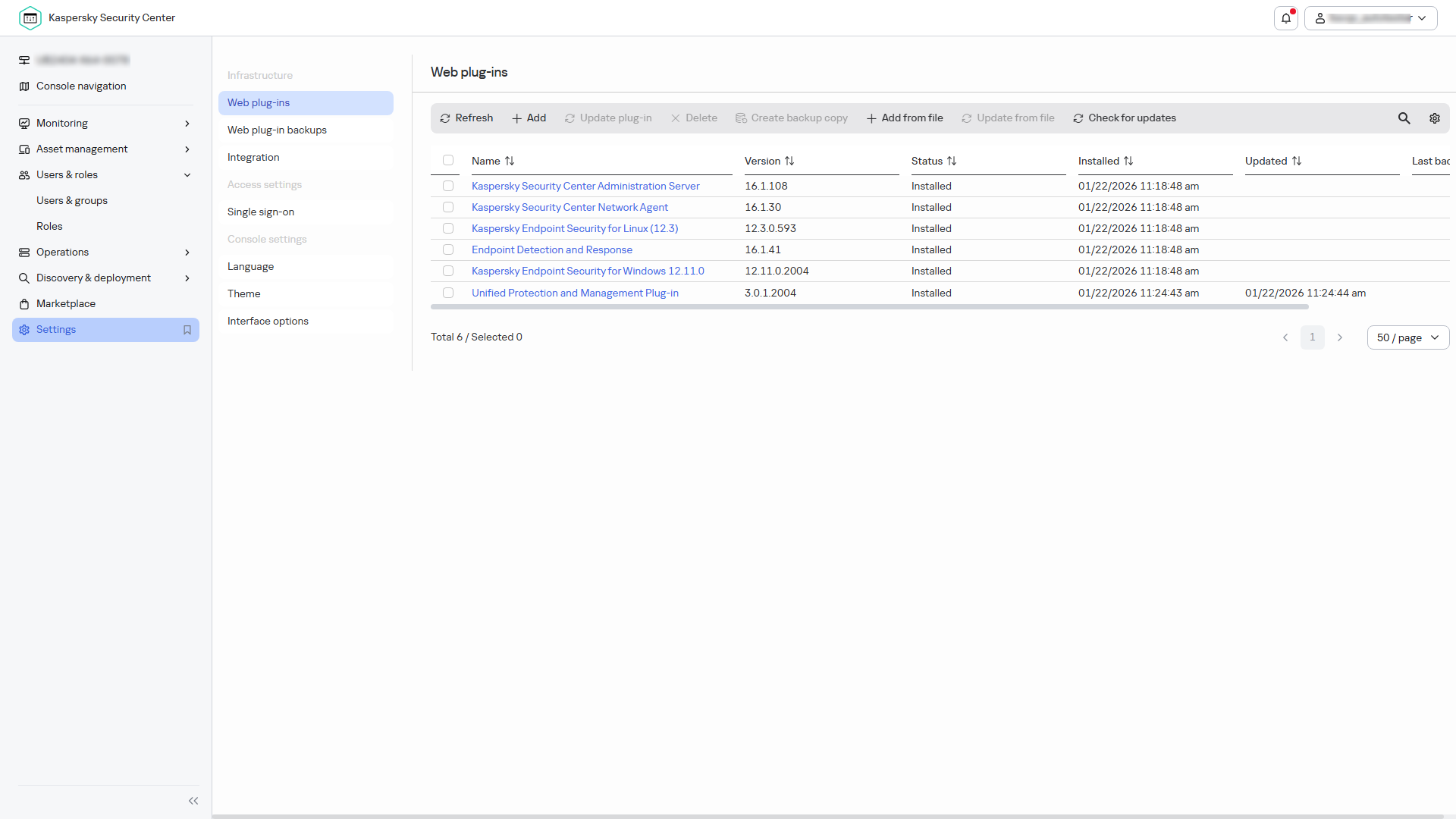Collapse the sidebar with double-chevron icon
Screen dimensions: 1456x819
(x=193, y=801)
